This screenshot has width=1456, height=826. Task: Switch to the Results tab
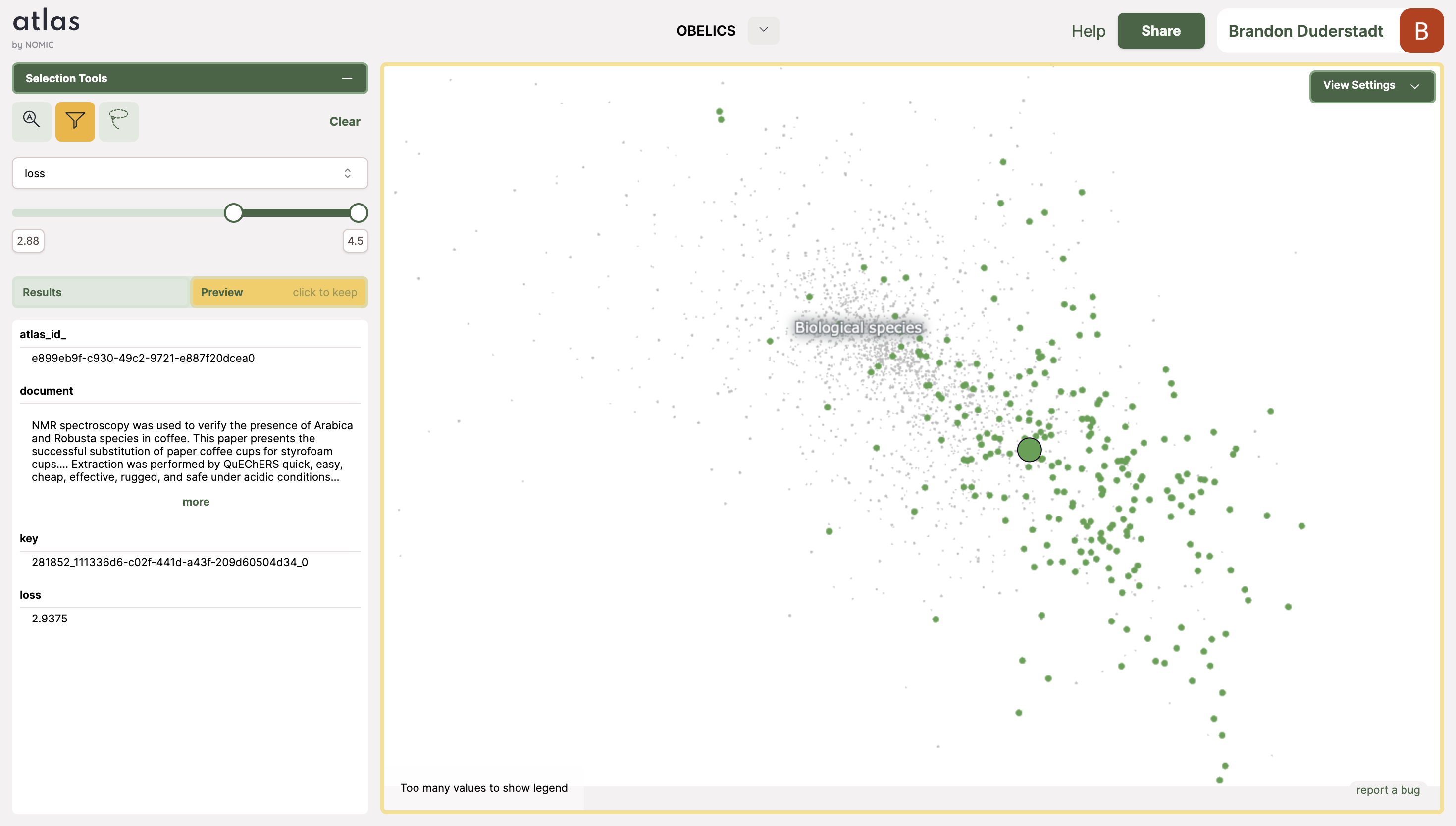point(101,292)
